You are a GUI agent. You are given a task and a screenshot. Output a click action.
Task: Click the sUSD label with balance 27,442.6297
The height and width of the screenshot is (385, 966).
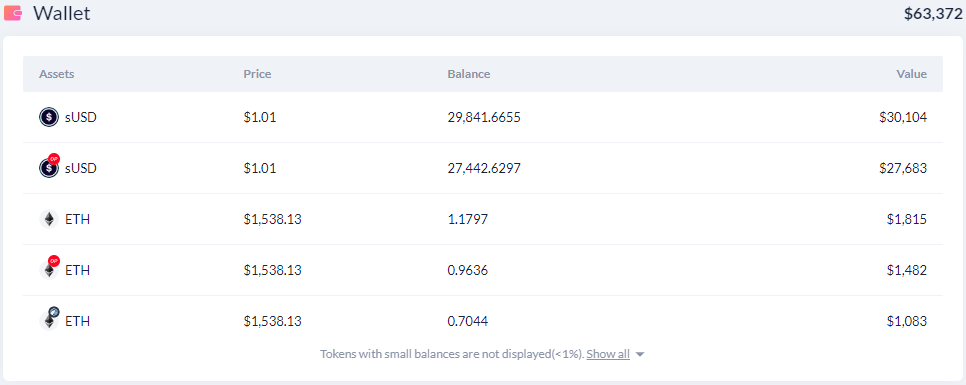tap(81, 168)
